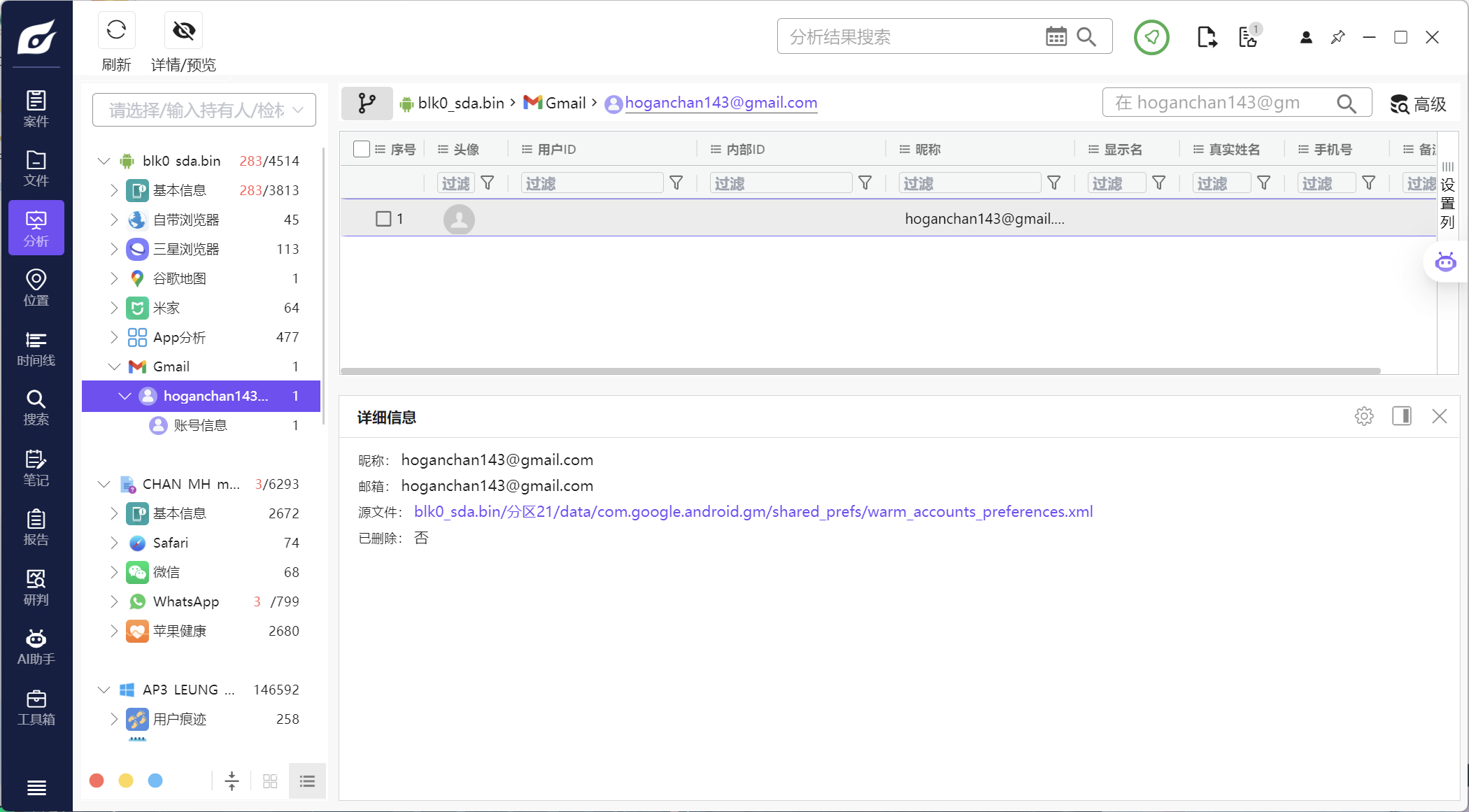Click the calendar icon in search box
This screenshot has width=1469, height=812.
1056,36
